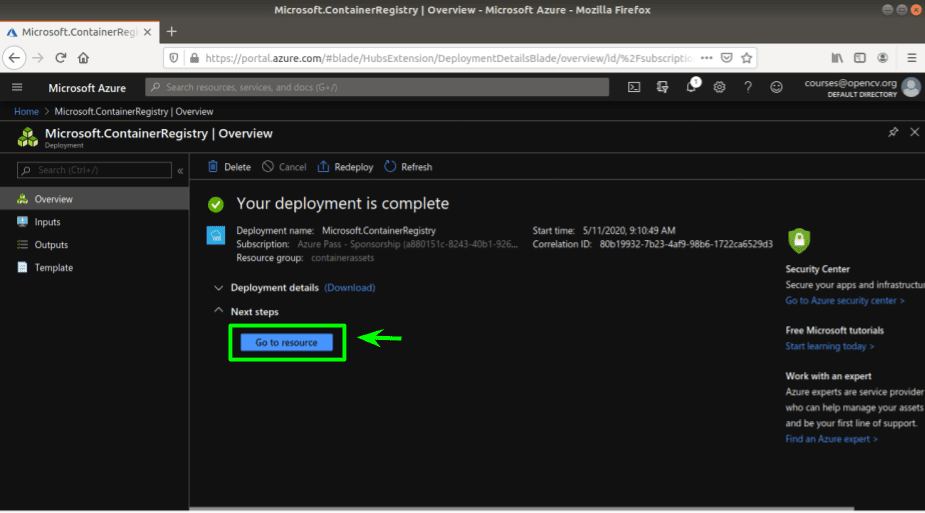Click the Redeploy toolbar item
Screen dimensions: 925x513
(x=345, y=167)
